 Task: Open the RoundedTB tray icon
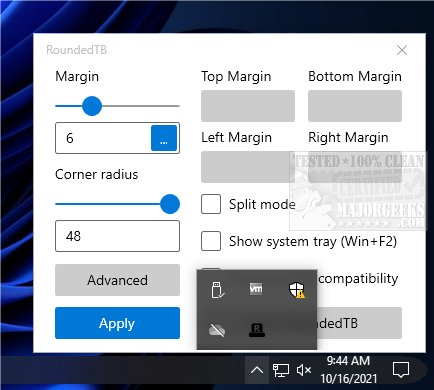[x=257, y=330]
